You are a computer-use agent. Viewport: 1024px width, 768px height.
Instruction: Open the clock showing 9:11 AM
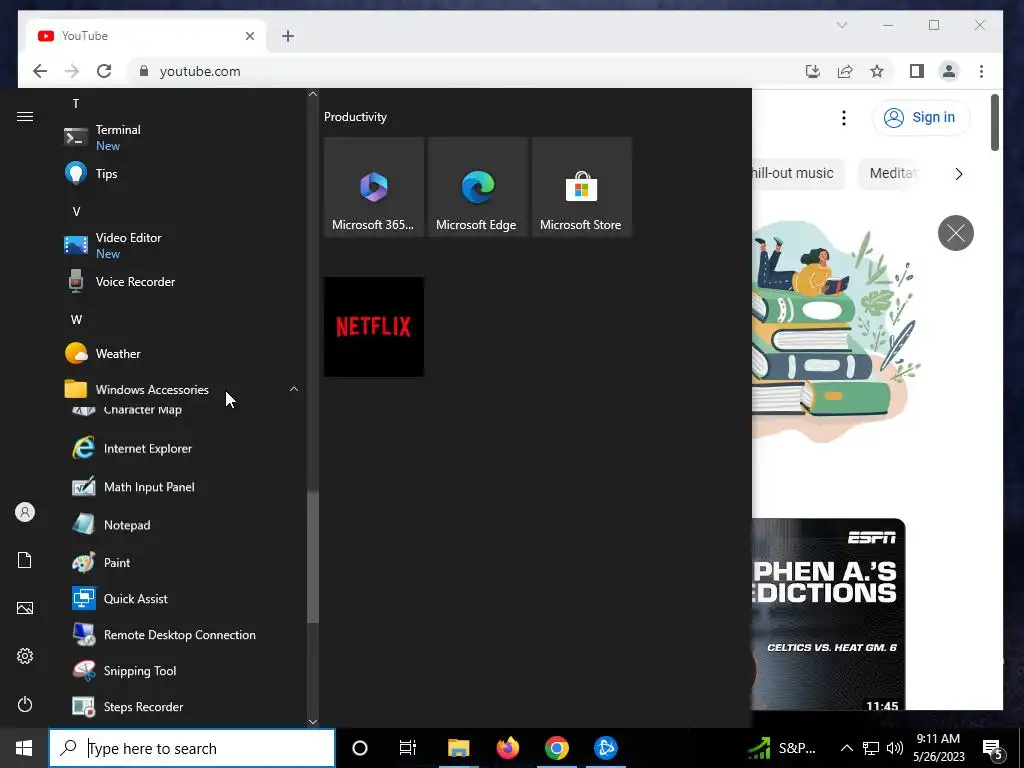click(938, 748)
